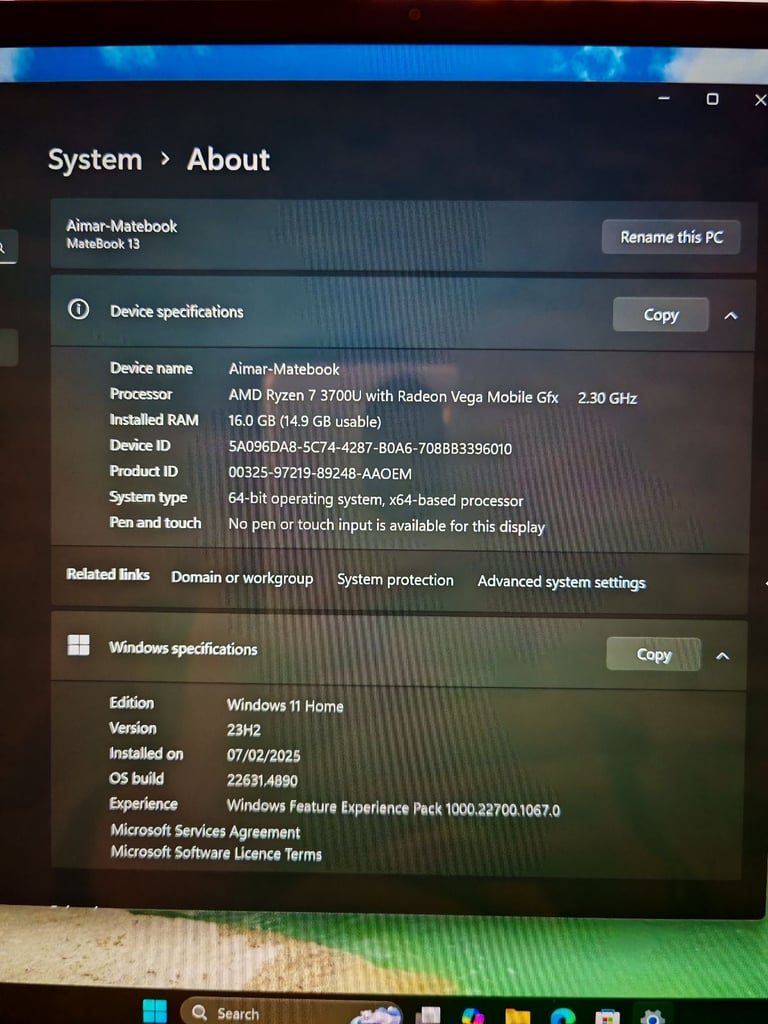The image size is (768, 1024).
Task: Click the About page heading
Action: (229, 160)
